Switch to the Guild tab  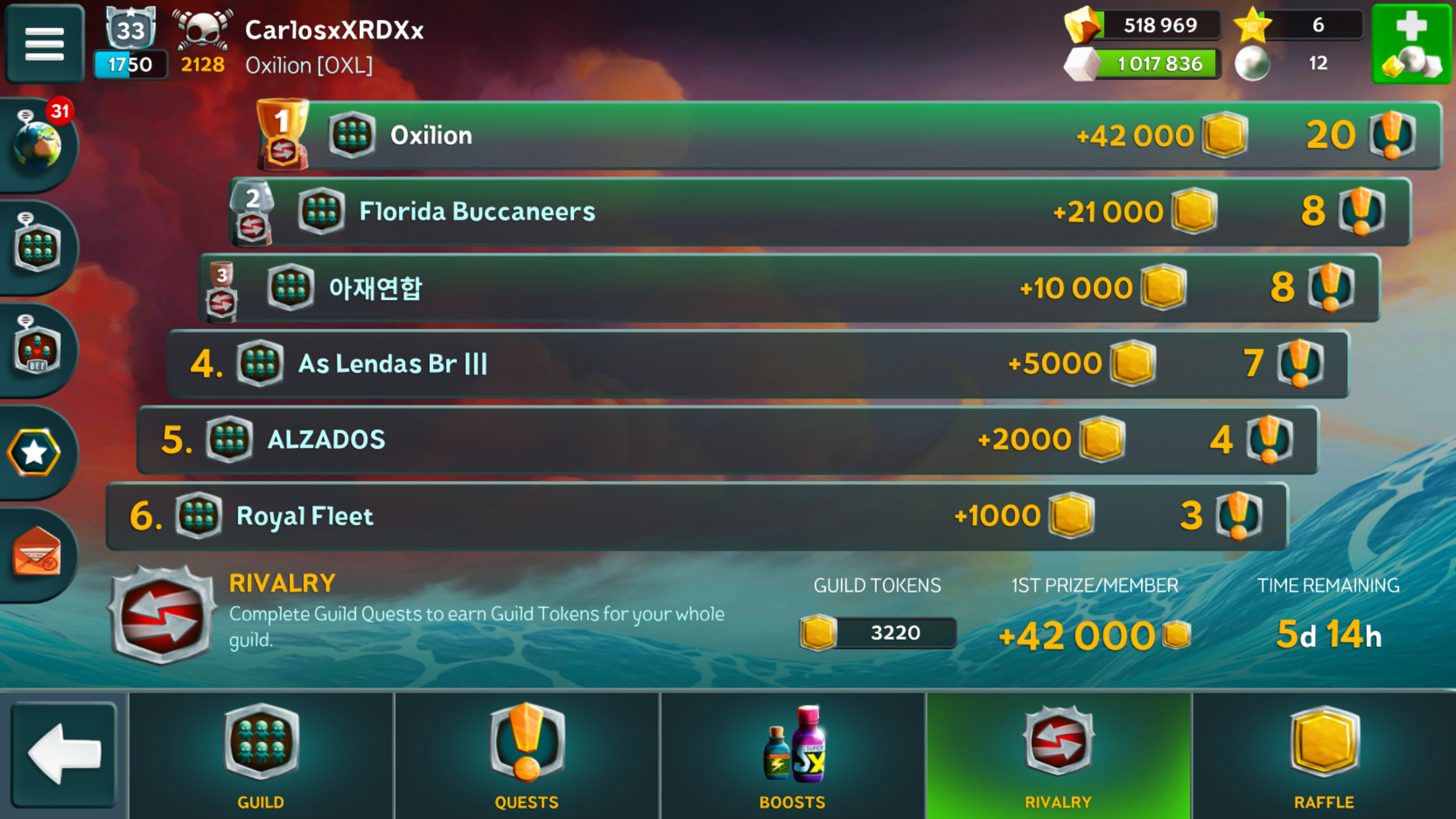(261, 756)
